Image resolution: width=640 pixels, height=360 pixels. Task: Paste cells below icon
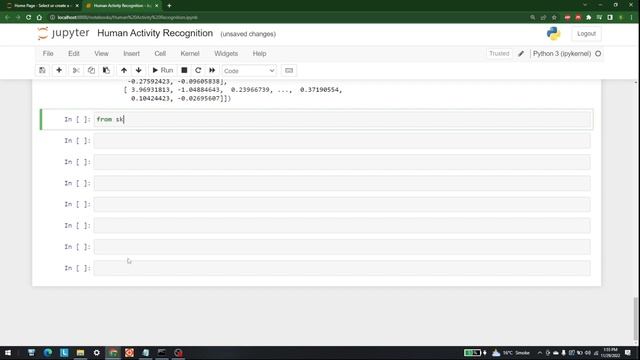(106, 70)
